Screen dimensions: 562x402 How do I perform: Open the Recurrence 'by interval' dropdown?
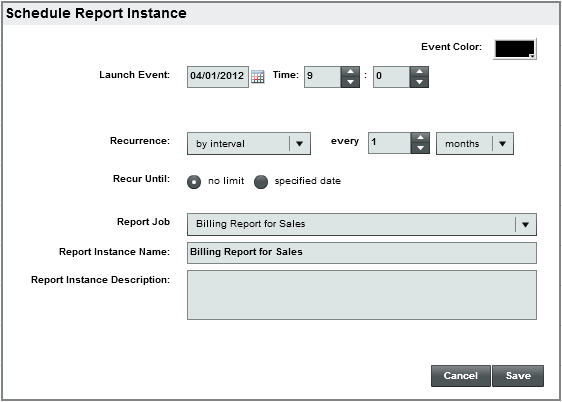pos(249,144)
